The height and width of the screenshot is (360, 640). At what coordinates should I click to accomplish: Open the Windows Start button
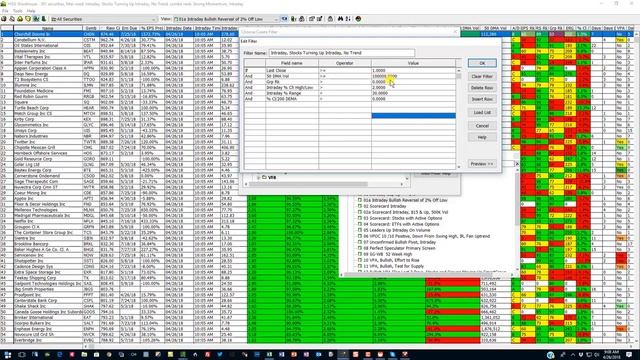pos(7,355)
